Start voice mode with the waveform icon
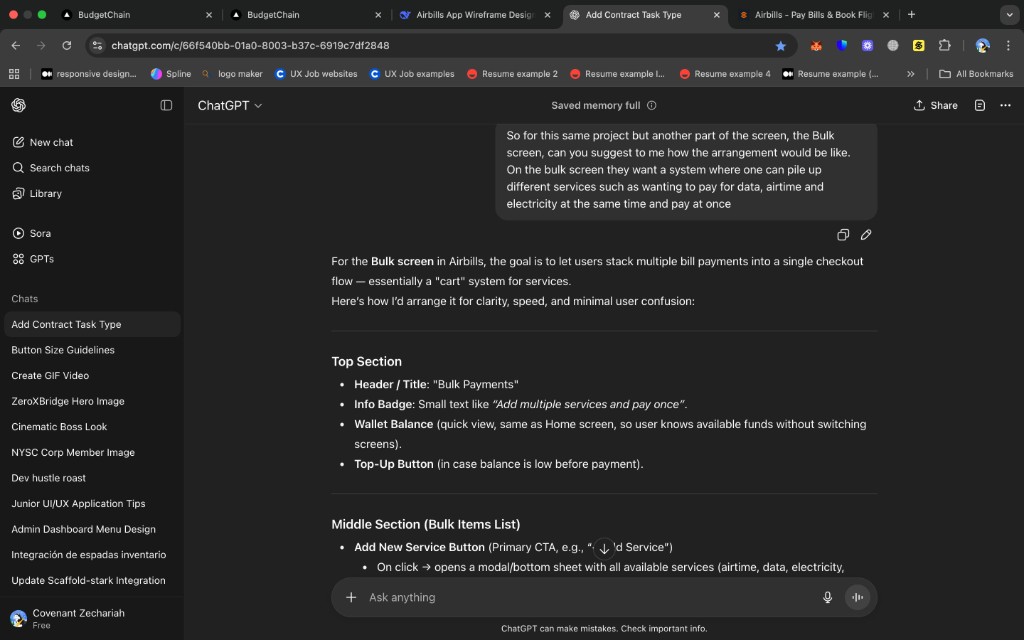The width and height of the screenshot is (1024, 640). (x=857, y=597)
